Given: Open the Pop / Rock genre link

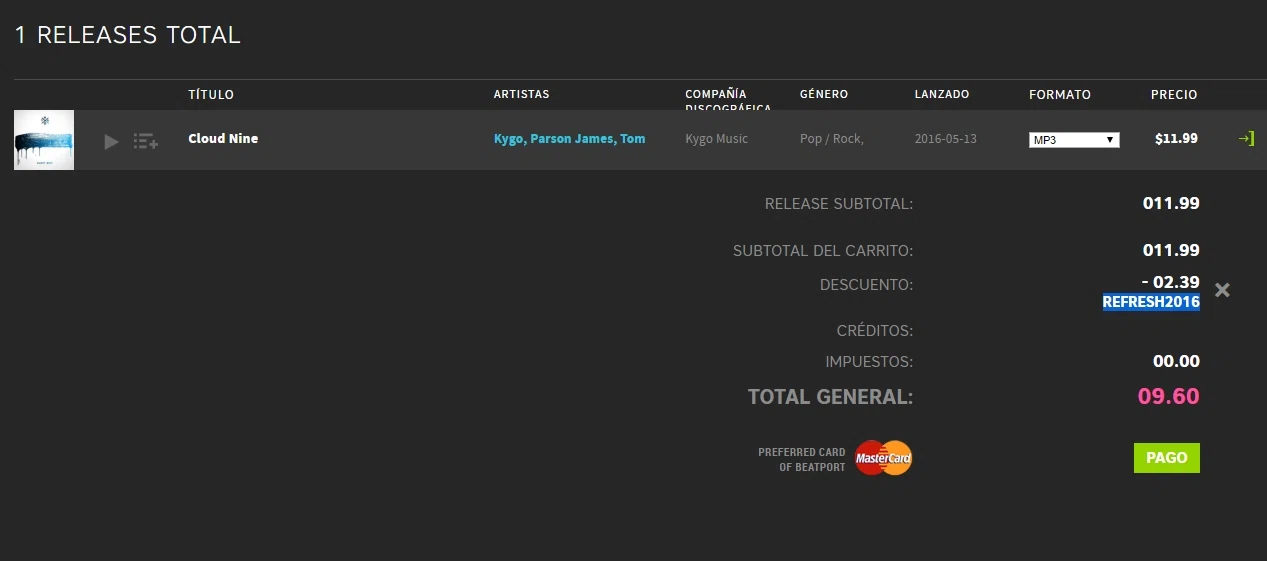Looking at the screenshot, I should [x=832, y=139].
